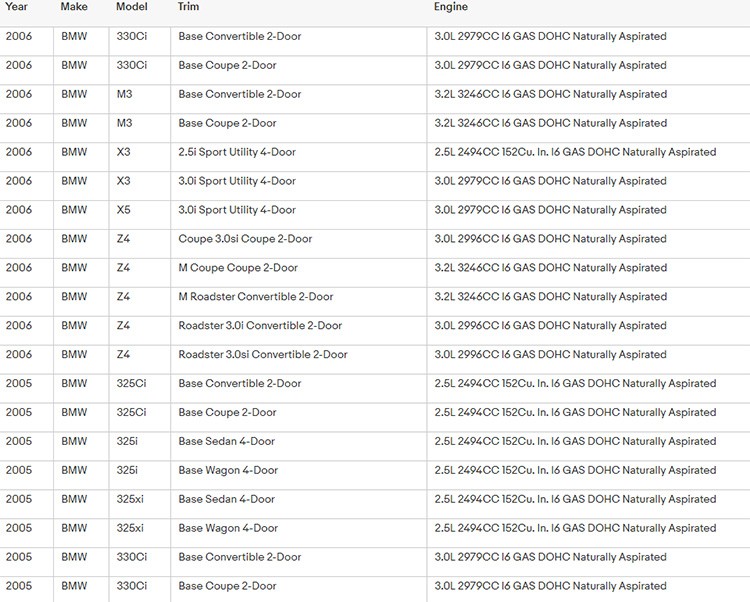
Task: Click 3.2L engine in M3 Base Convertible row
Action: coord(551,94)
